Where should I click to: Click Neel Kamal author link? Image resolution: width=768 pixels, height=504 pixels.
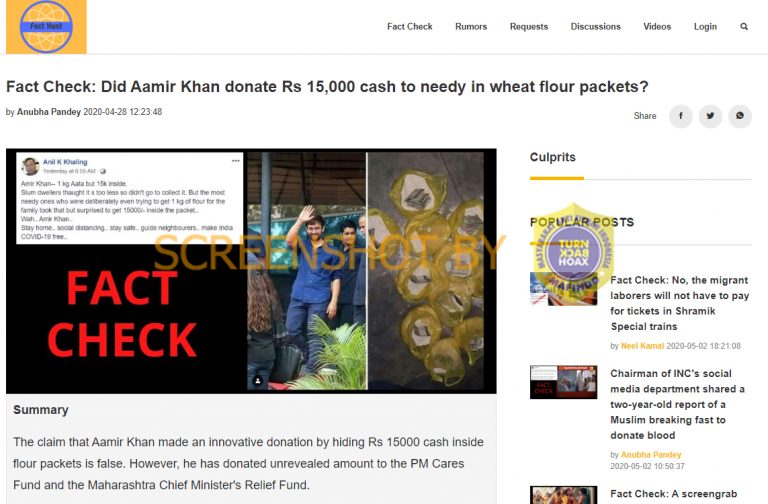(x=642, y=346)
